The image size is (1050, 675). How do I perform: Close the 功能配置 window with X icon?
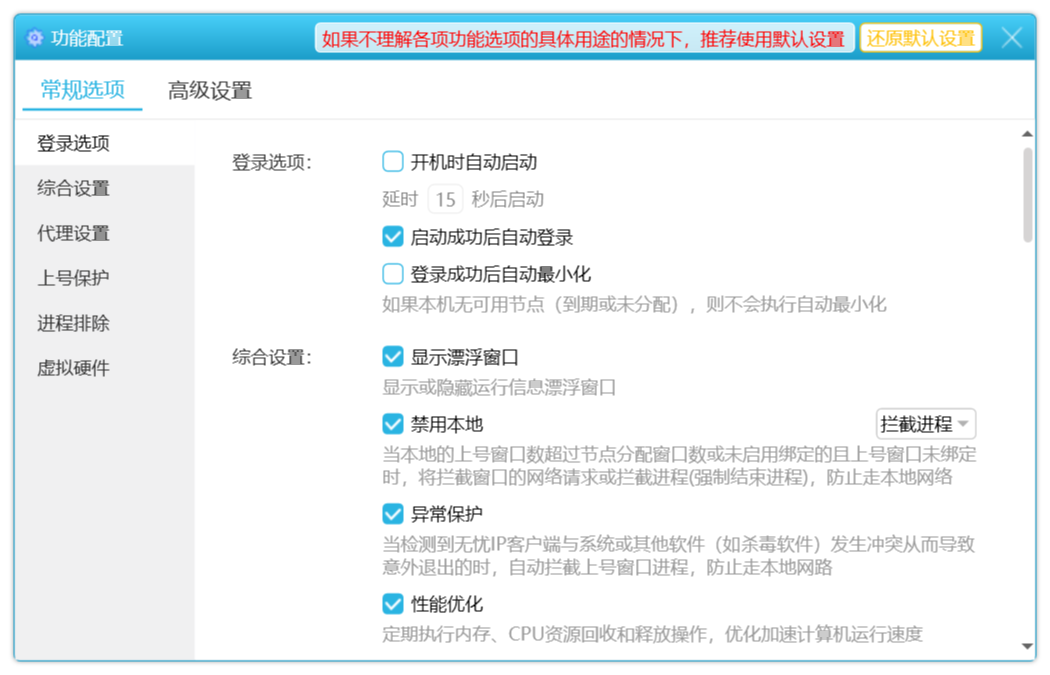(x=1011, y=38)
